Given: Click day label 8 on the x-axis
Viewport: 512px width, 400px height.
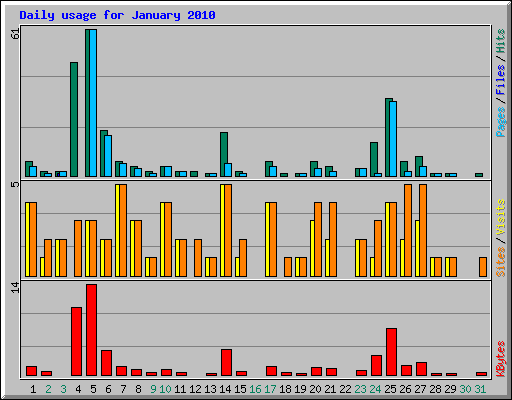Looking at the screenshot, I should point(138,389).
